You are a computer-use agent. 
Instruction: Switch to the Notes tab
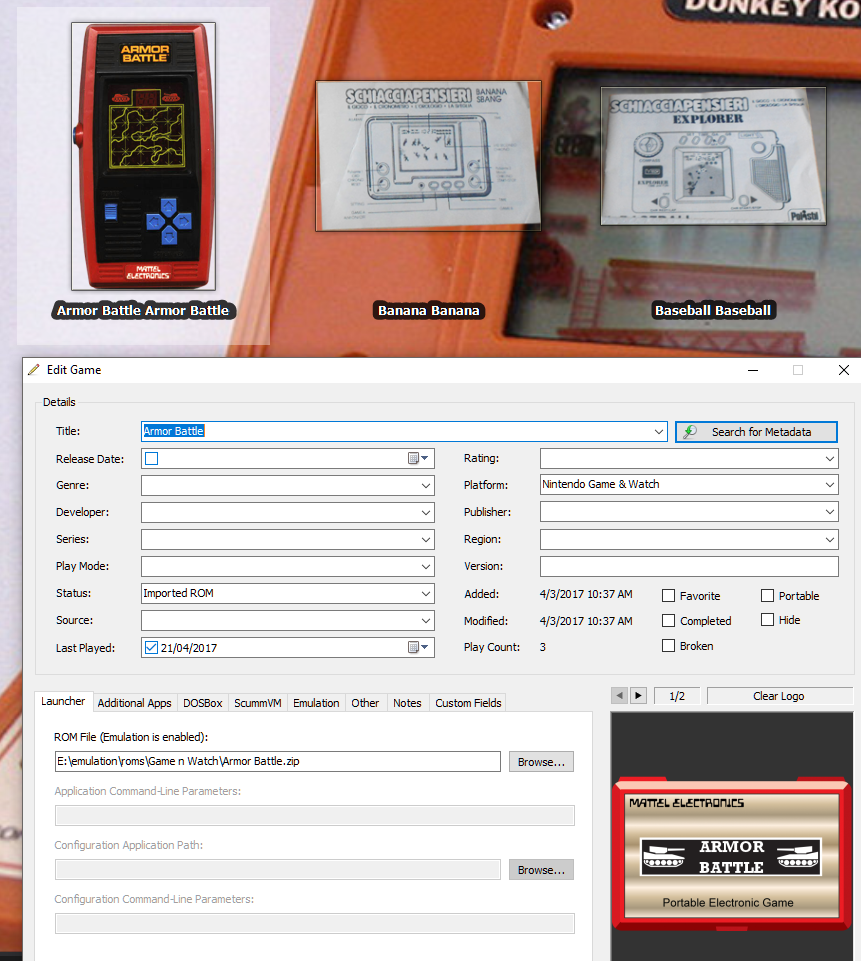407,703
